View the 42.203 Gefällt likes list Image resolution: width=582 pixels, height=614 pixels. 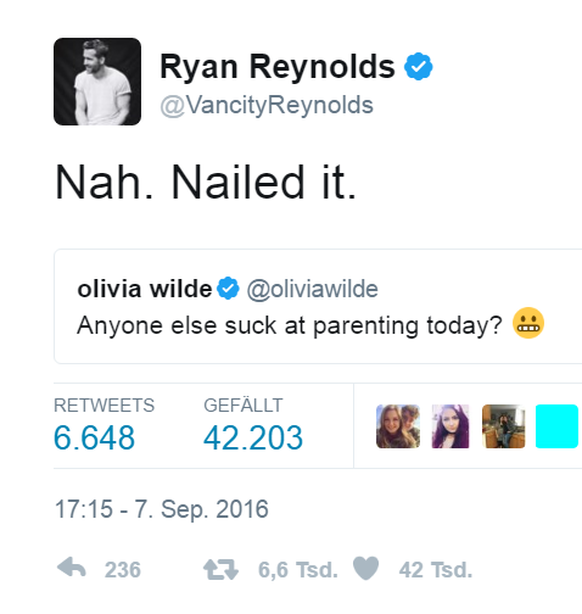253,425
